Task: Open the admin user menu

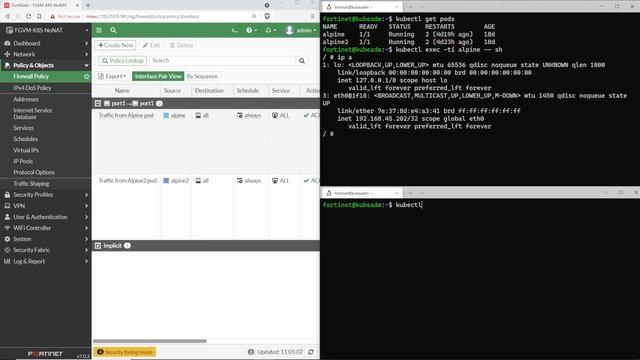Action: [x=301, y=30]
